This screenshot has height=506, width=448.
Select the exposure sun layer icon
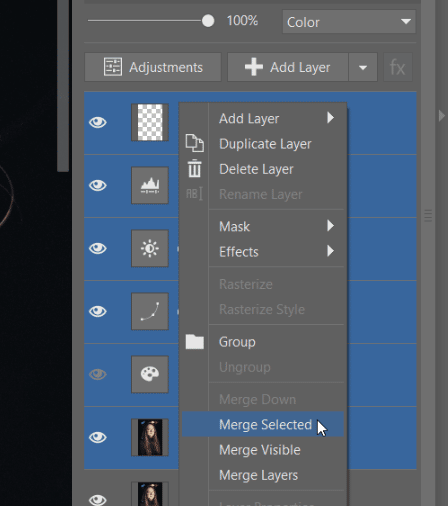coord(150,248)
